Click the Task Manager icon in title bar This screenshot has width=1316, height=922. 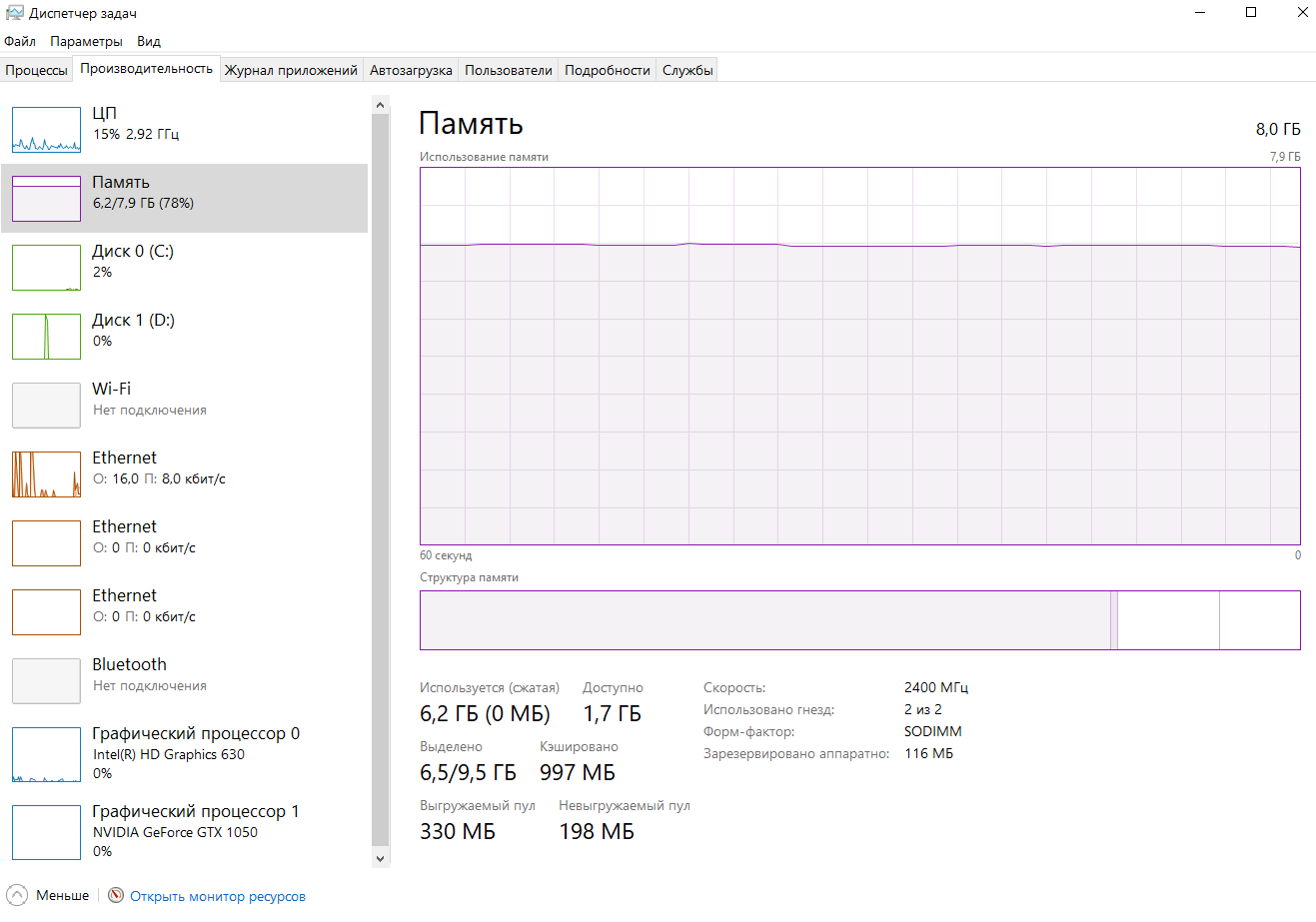(x=14, y=13)
